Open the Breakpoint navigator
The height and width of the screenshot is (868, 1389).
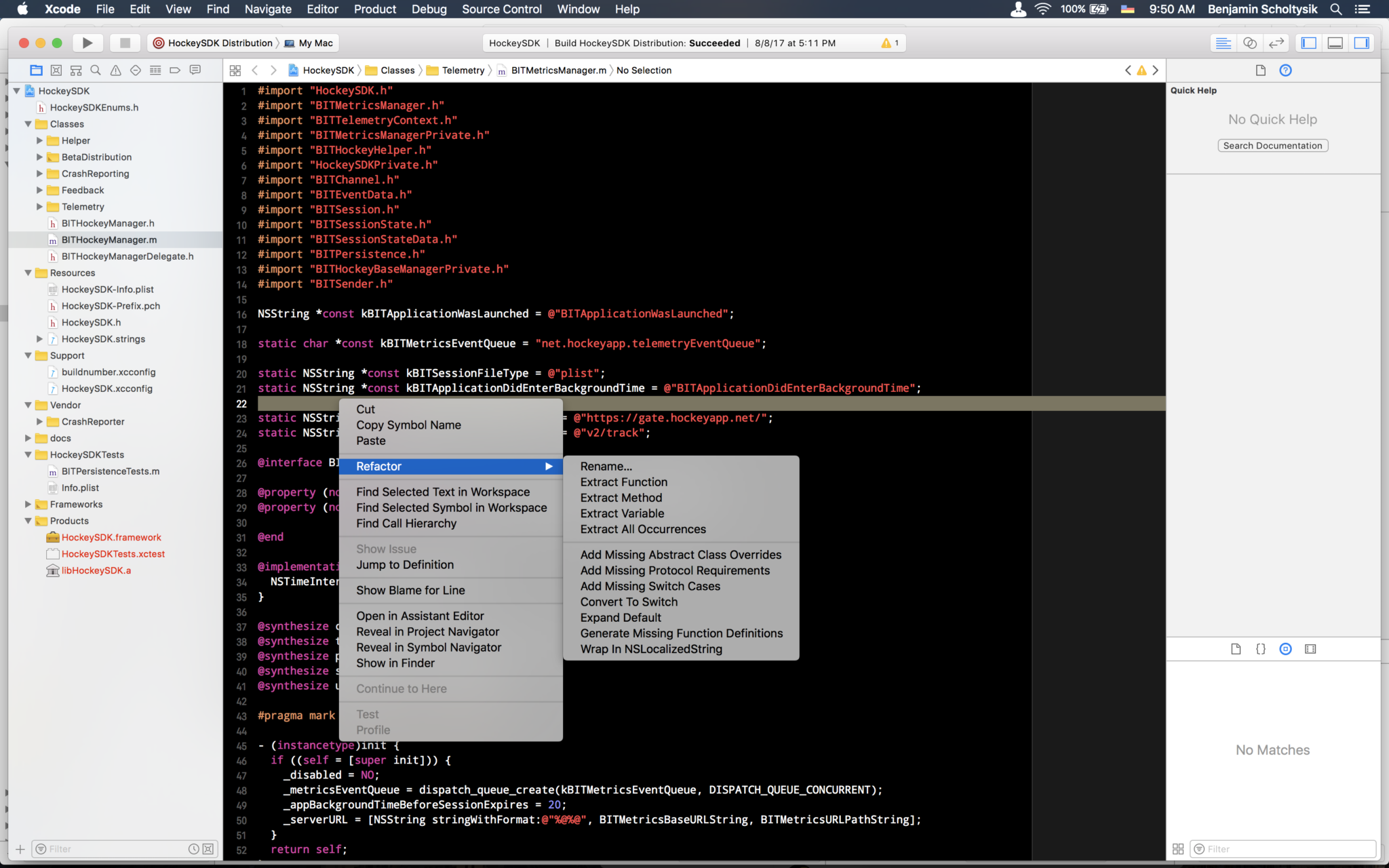pyautogui.click(x=175, y=70)
